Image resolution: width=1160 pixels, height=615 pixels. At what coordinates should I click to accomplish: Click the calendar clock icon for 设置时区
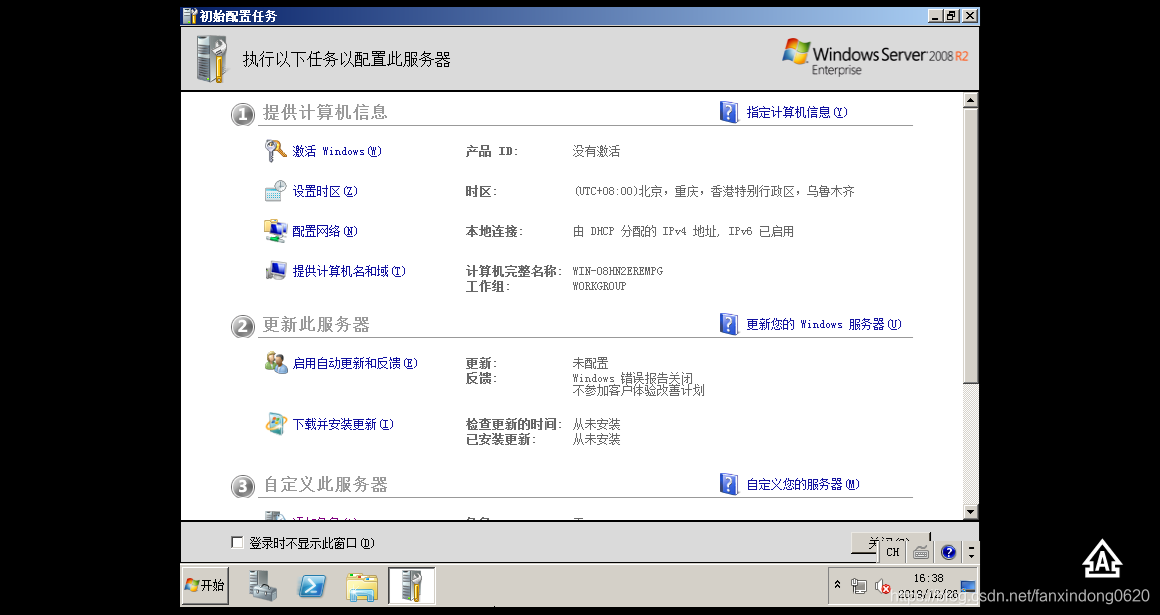(275, 191)
